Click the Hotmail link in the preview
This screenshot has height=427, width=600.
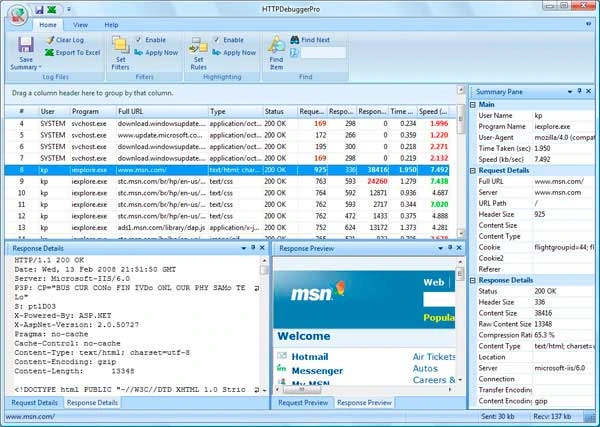[310, 357]
